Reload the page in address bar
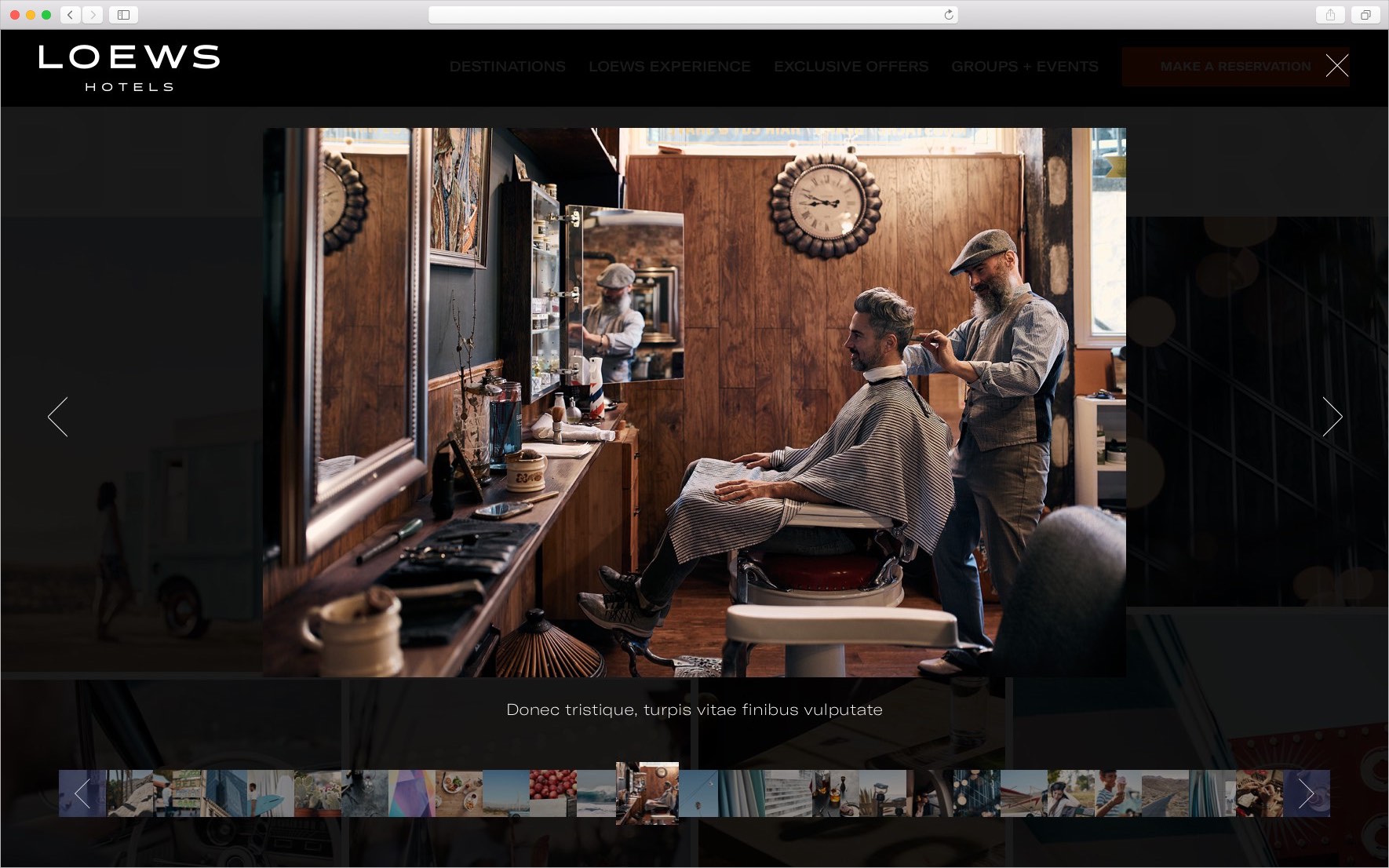This screenshot has width=1389, height=868. [948, 15]
